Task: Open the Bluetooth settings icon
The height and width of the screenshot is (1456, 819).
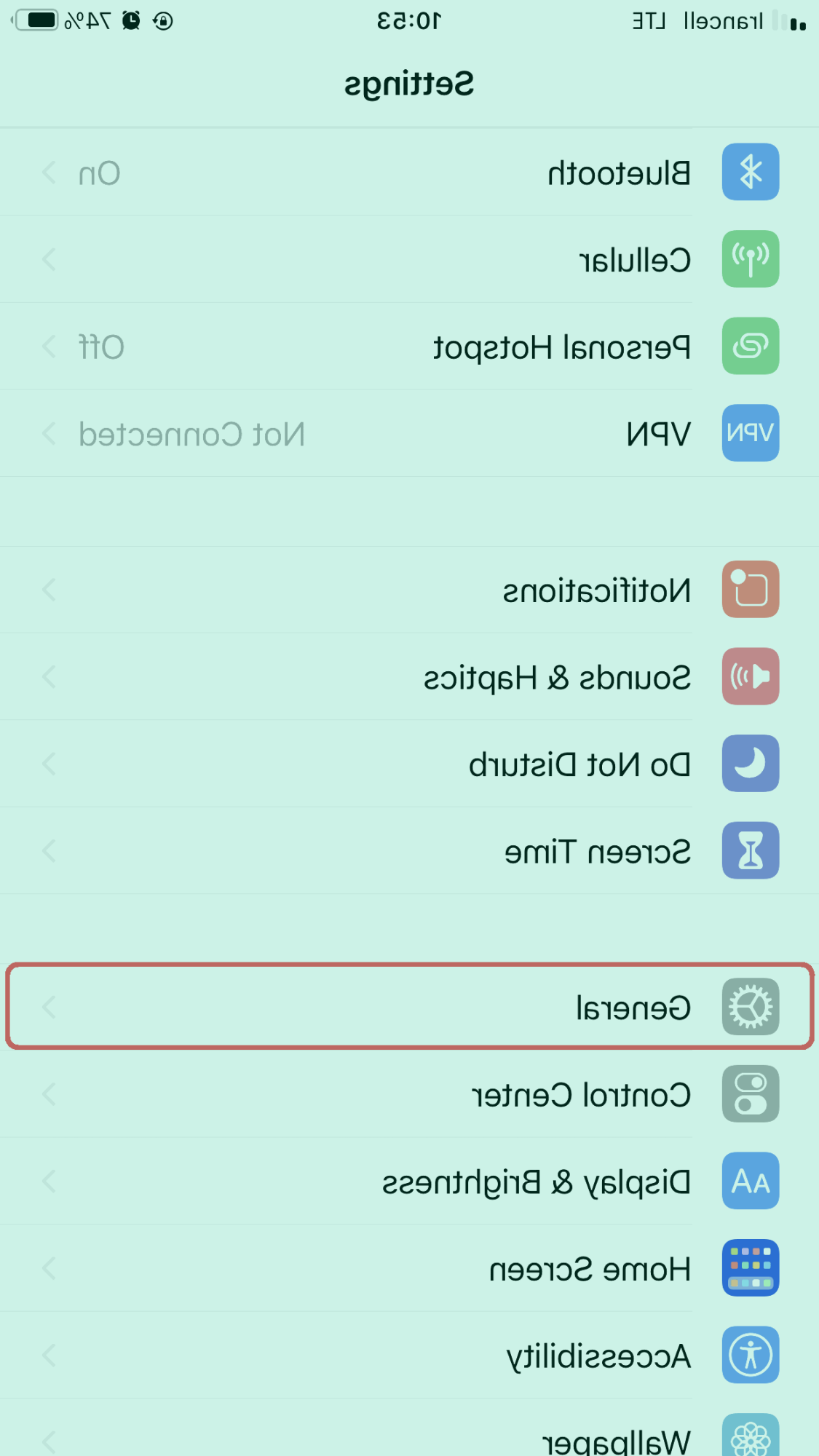Action: pos(750,172)
